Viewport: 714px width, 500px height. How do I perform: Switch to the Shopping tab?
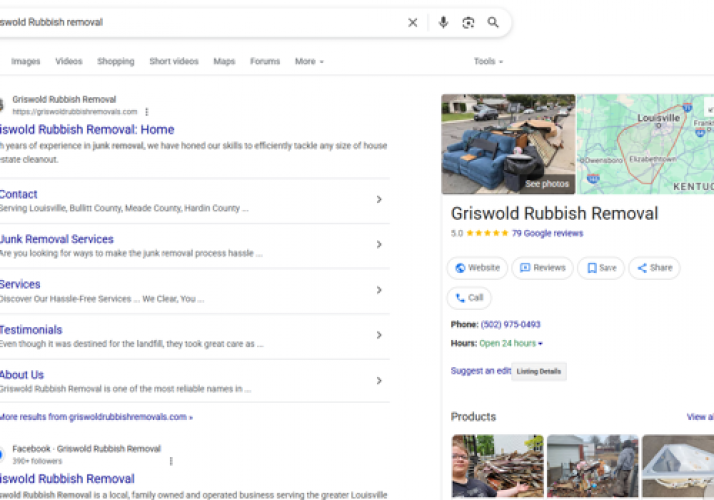[x=116, y=61]
